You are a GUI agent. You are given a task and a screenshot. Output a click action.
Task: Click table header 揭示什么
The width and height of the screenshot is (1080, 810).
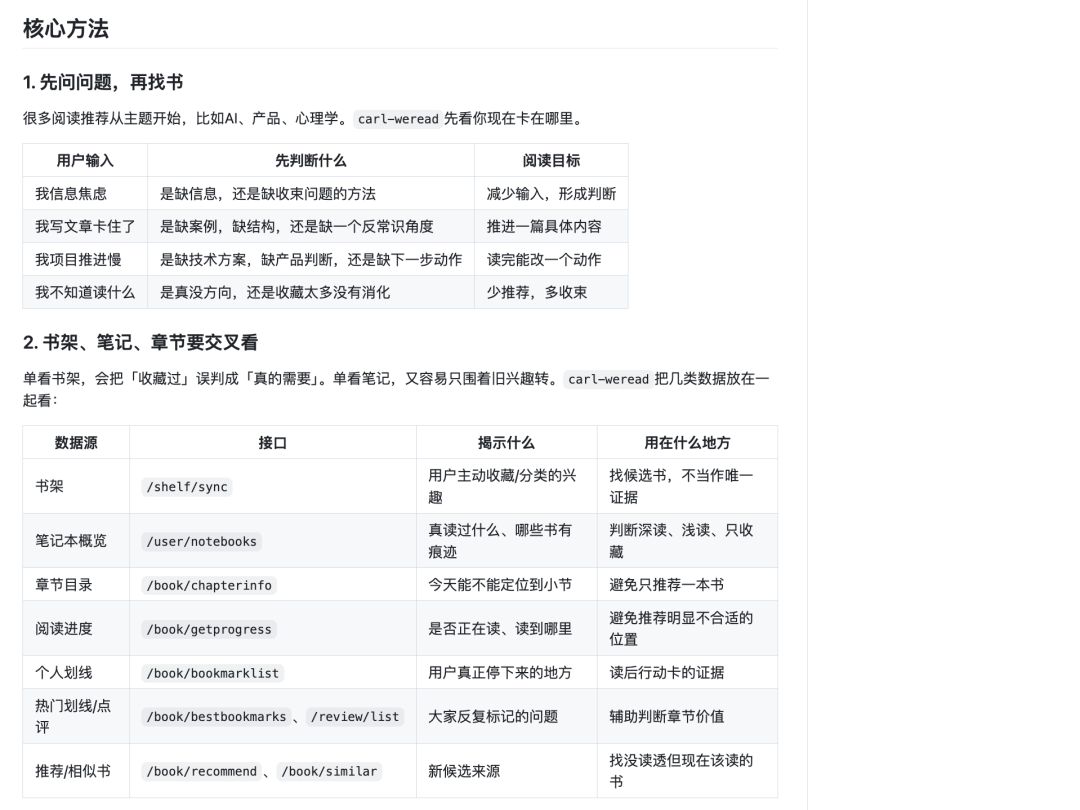pyautogui.click(x=506, y=442)
